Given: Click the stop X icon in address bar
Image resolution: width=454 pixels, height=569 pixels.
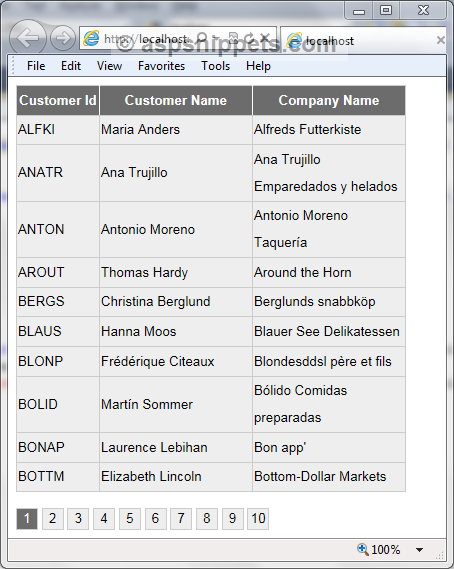Looking at the screenshot, I should [x=265, y=37].
